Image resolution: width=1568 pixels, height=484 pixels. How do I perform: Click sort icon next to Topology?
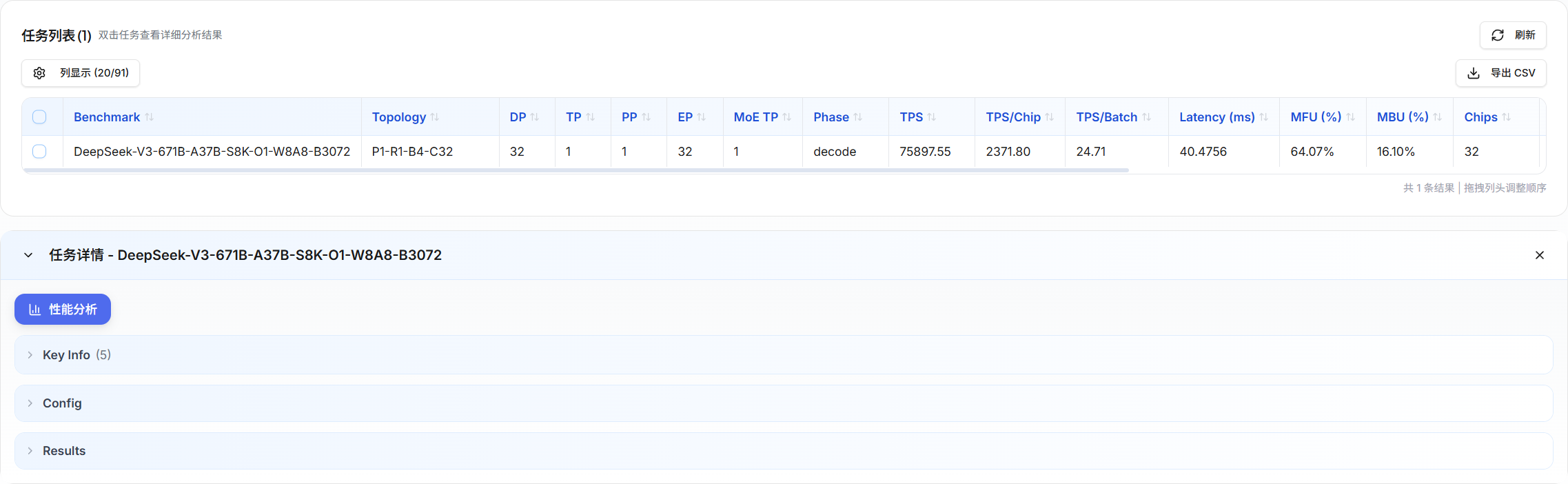click(x=435, y=117)
